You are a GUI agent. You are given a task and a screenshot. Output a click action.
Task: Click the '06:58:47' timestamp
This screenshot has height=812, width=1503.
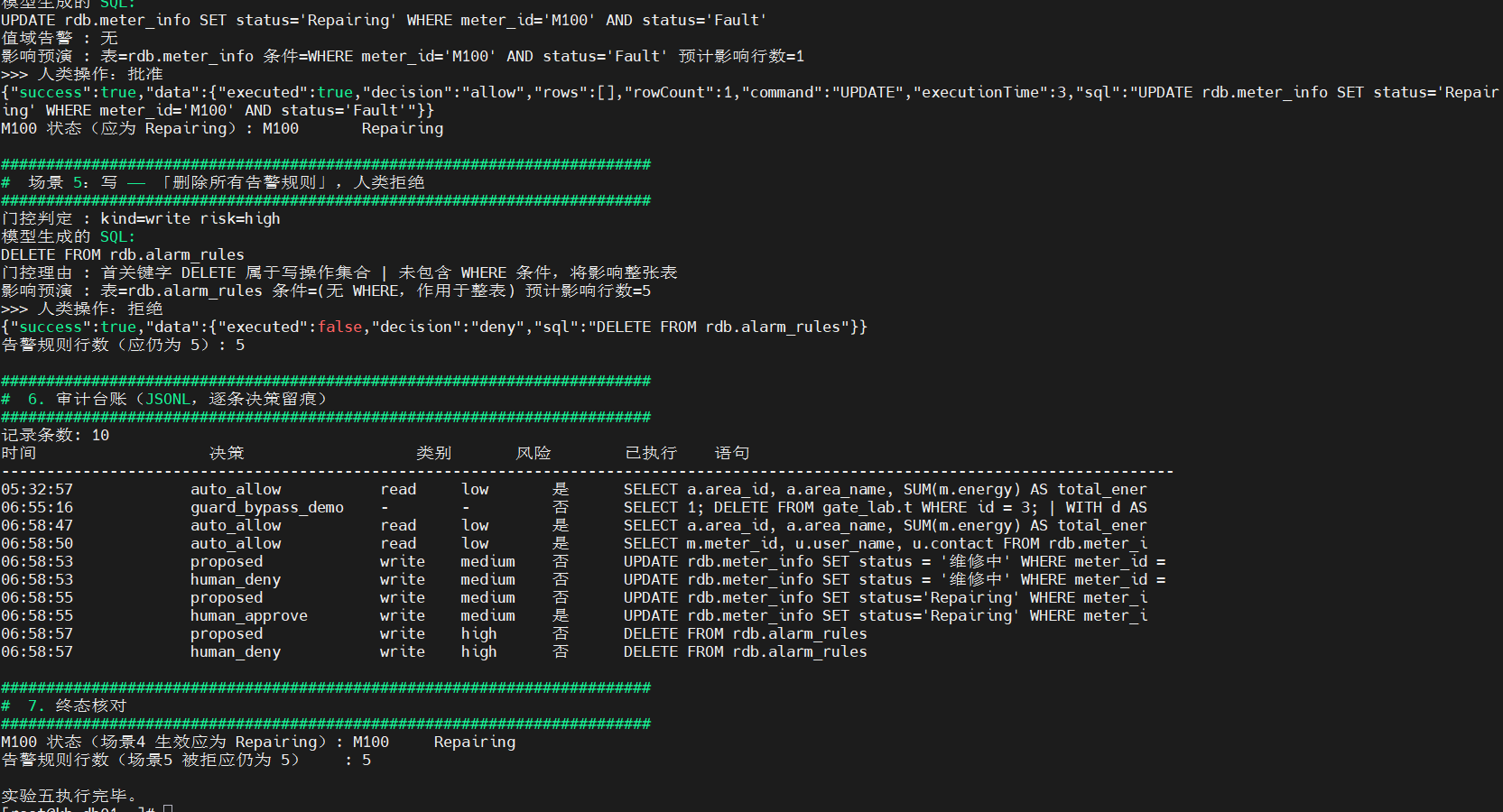(x=37, y=525)
